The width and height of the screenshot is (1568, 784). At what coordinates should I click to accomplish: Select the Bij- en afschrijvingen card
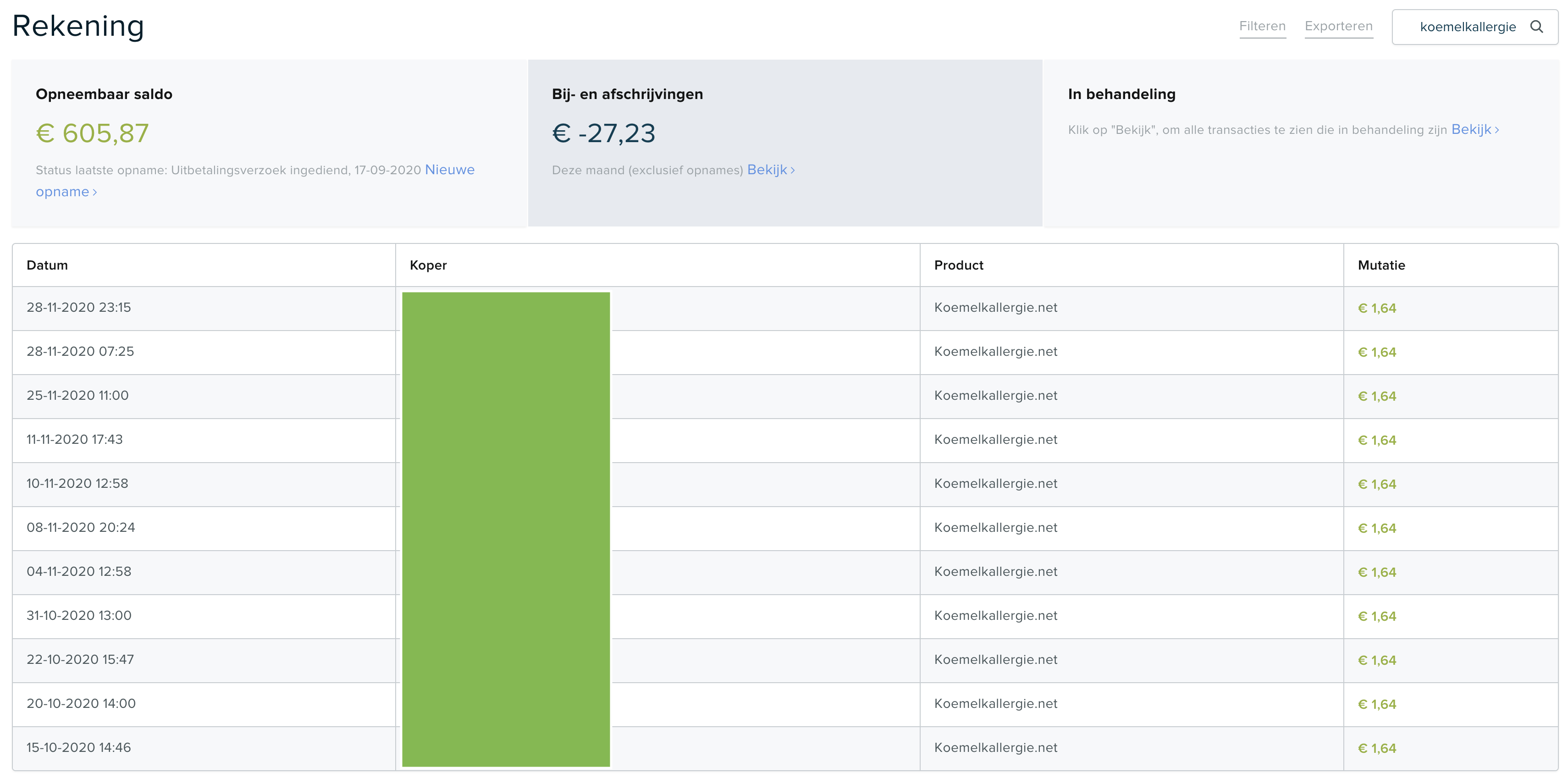(785, 144)
